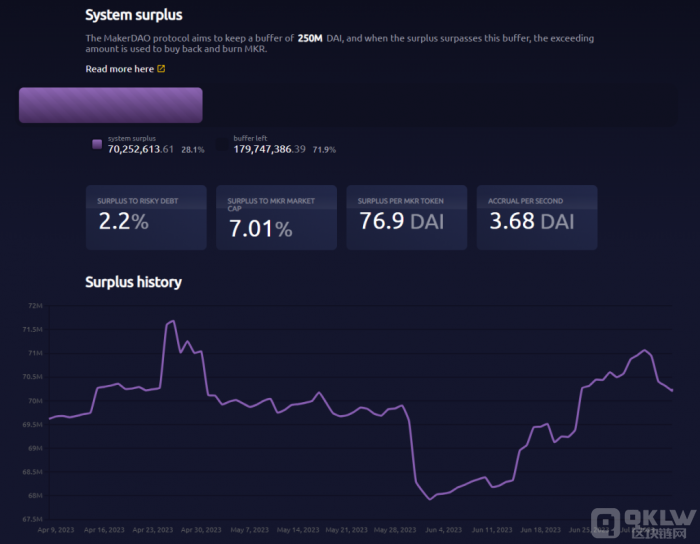Click the April peak on surplus chart line

(x=173, y=321)
